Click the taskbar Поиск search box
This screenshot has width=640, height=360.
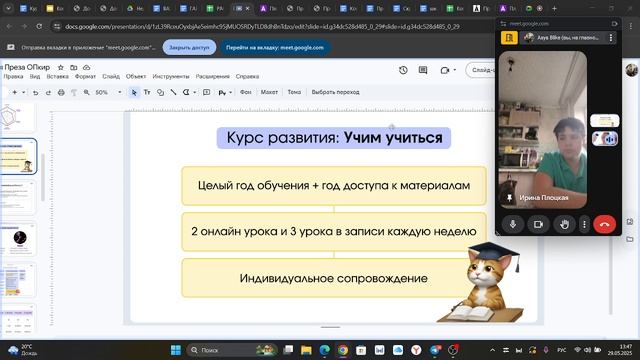232,350
